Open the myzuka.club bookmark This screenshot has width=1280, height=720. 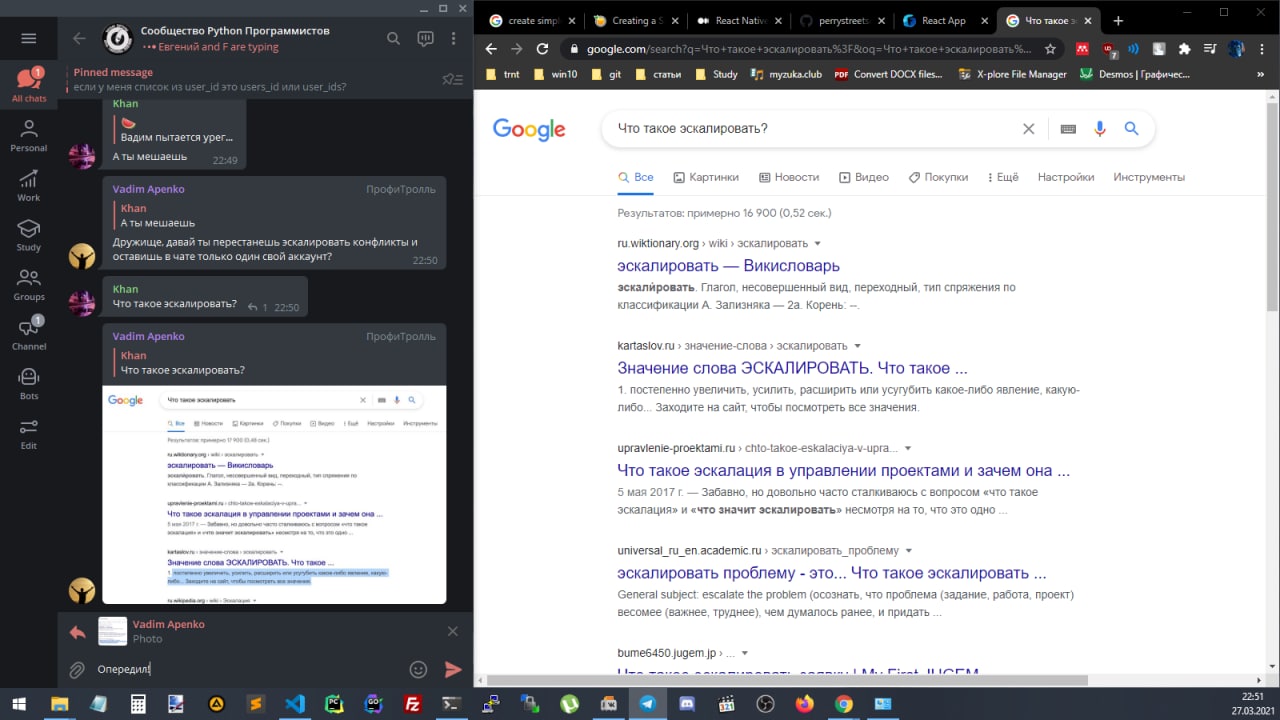pyautogui.click(x=785, y=74)
